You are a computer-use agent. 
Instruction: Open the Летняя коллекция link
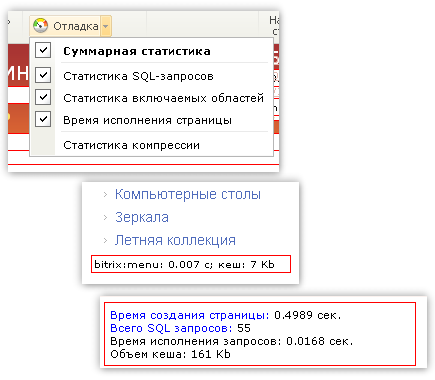point(175,240)
